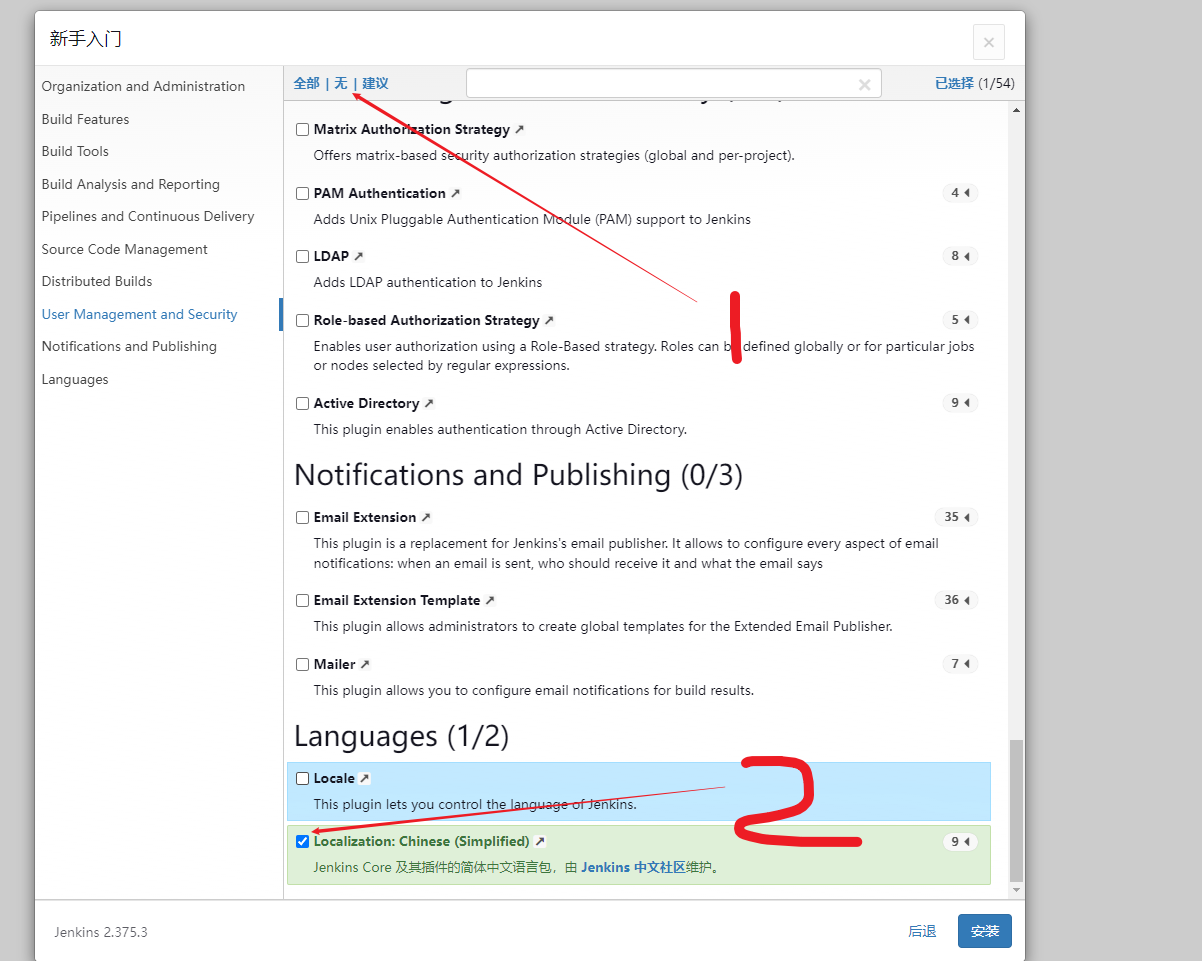Expand the 9 dependencies badge for Active Directory
This screenshot has width=1202, height=961.
click(x=960, y=403)
